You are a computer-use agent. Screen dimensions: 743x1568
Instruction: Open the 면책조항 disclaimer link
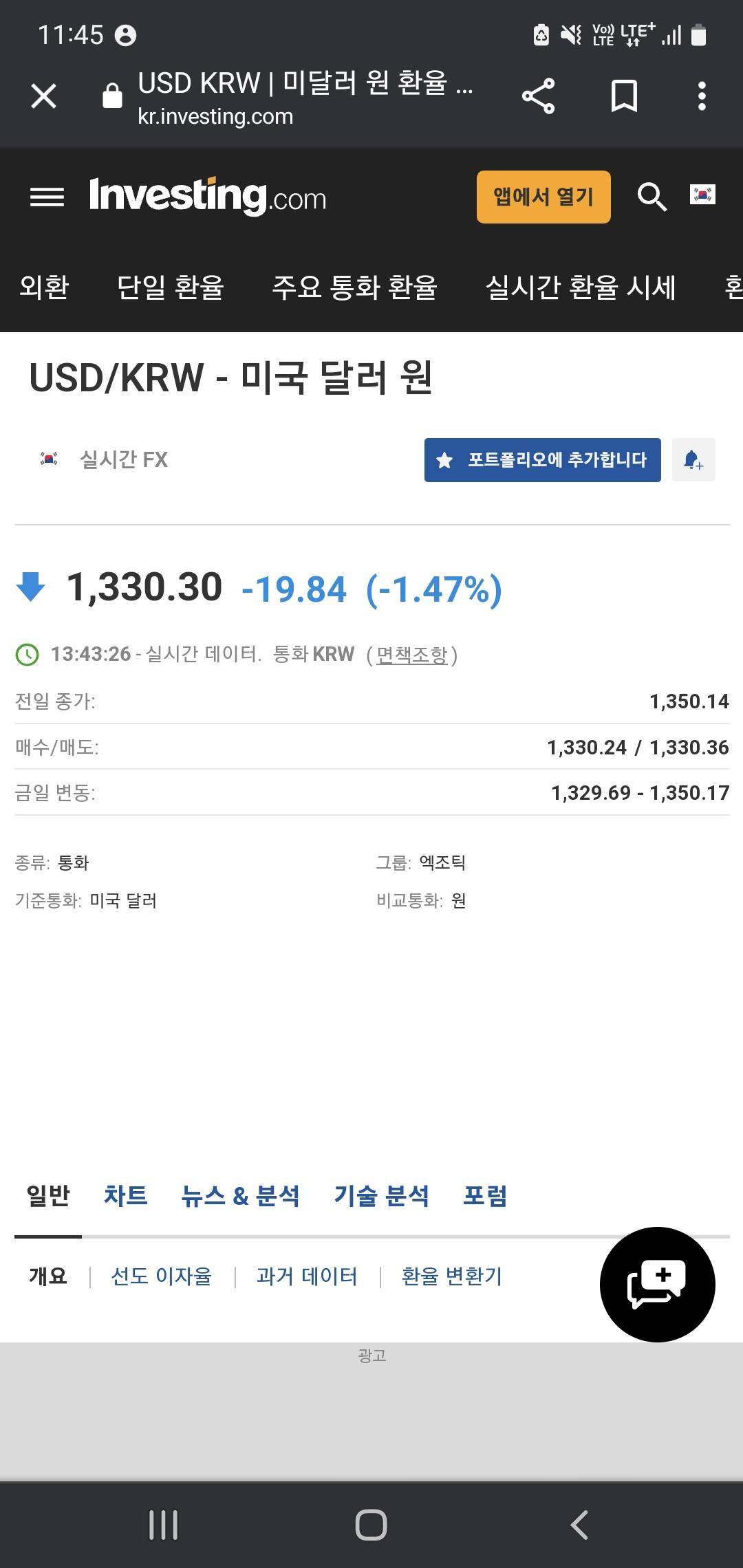(x=412, y=654)
